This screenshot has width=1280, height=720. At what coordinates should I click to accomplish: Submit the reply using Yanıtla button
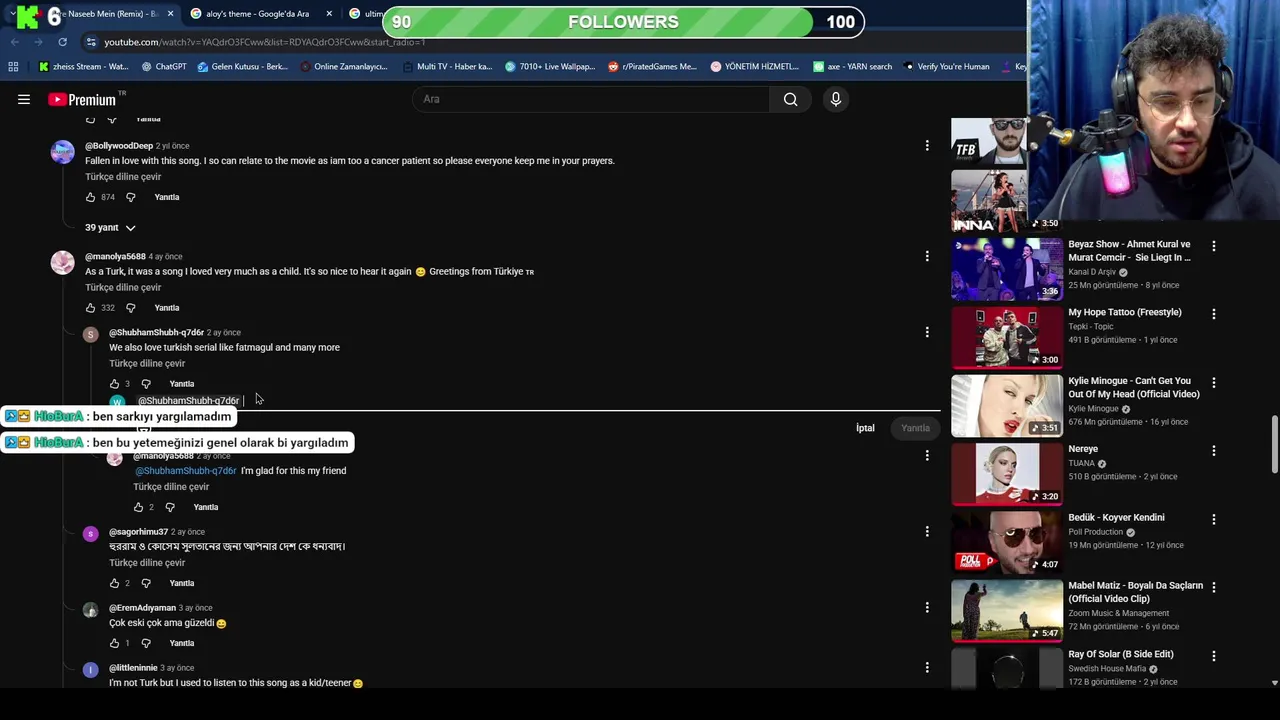click(x=915, y=428)
